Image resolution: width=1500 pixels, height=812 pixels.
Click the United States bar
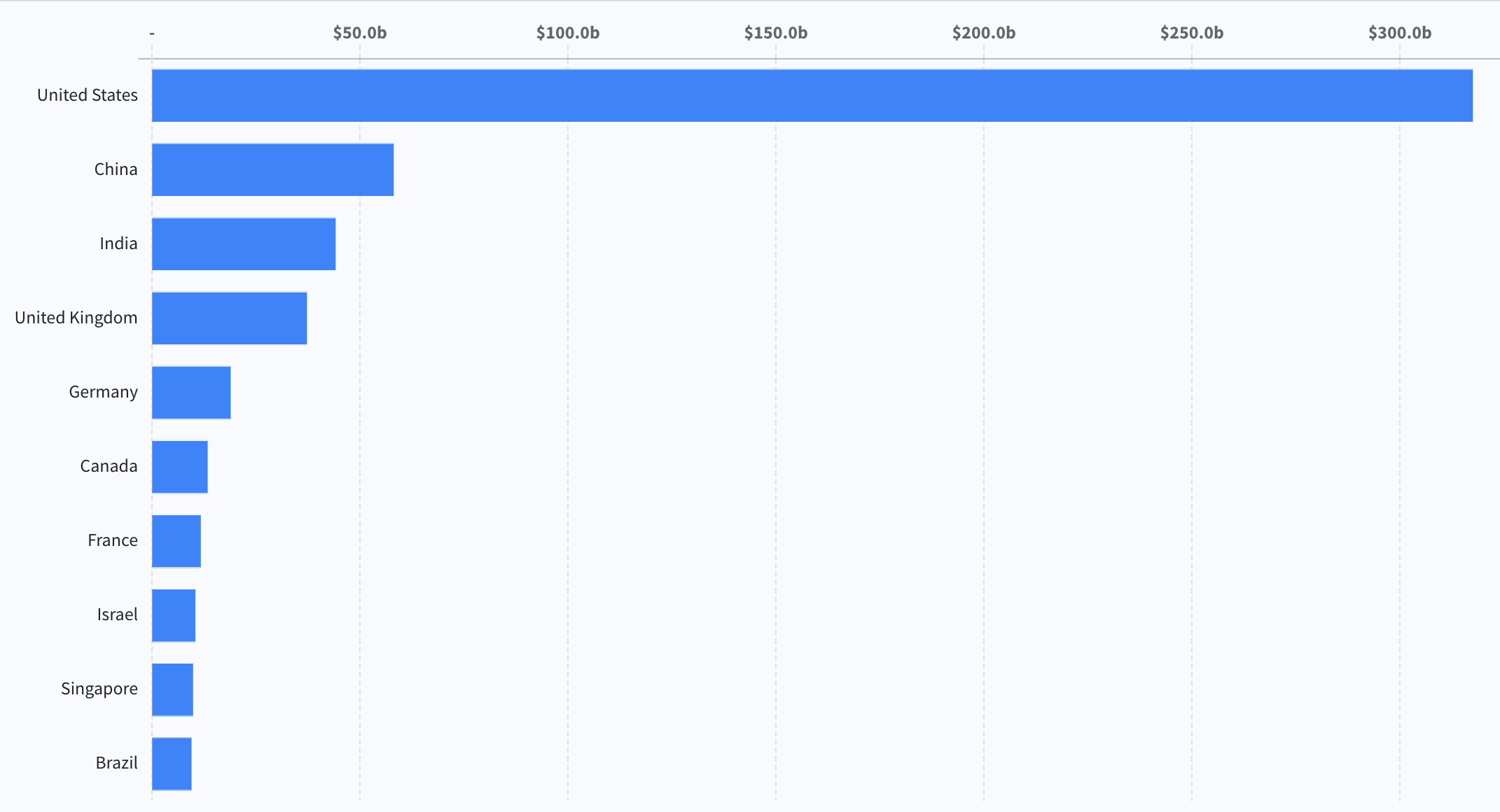pyautogui.click(x=812, y=95)
